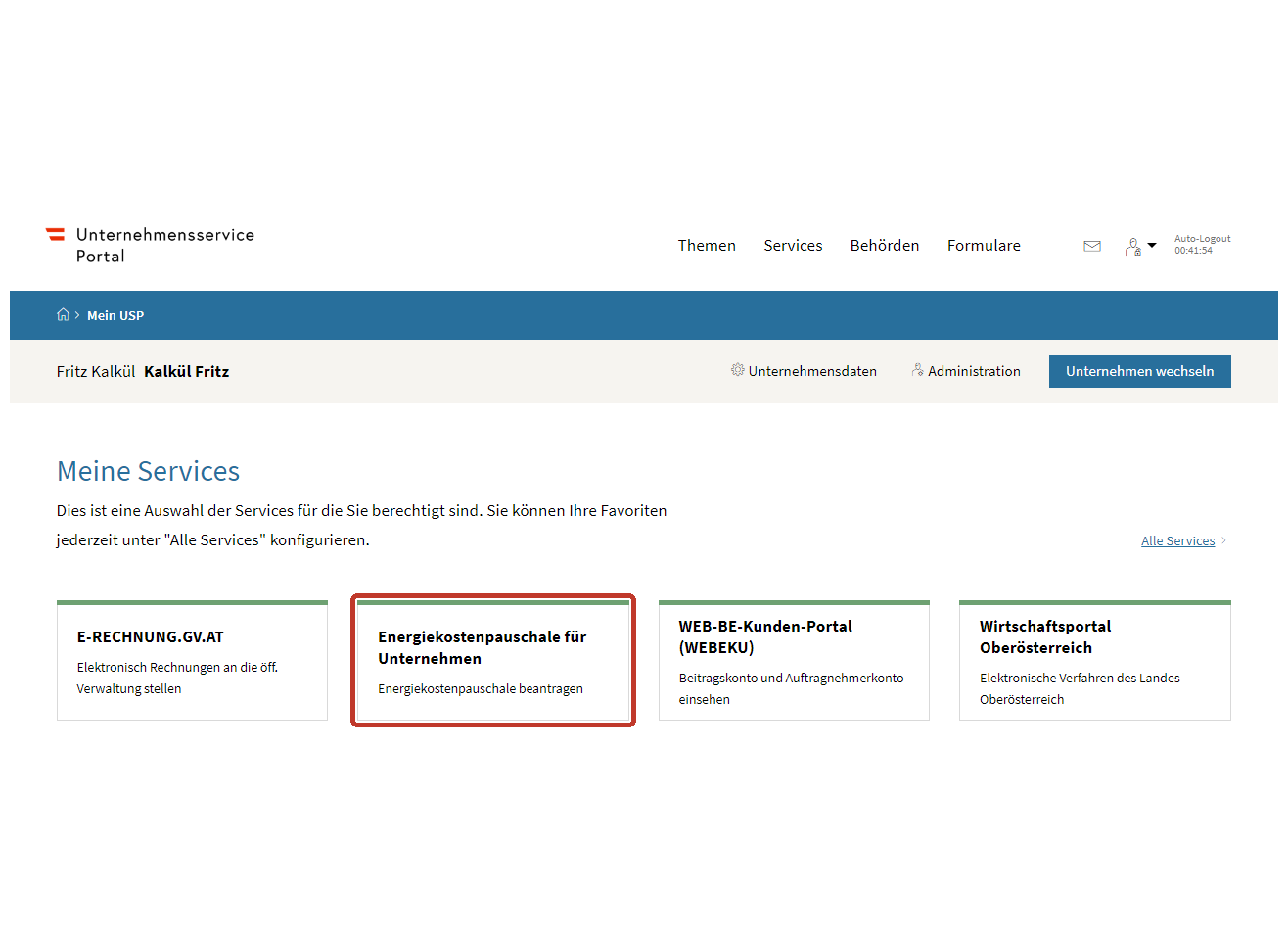Open Energiekostenpauschale für Unternehmen service
1288x937 pixels.
click(493, 661)
